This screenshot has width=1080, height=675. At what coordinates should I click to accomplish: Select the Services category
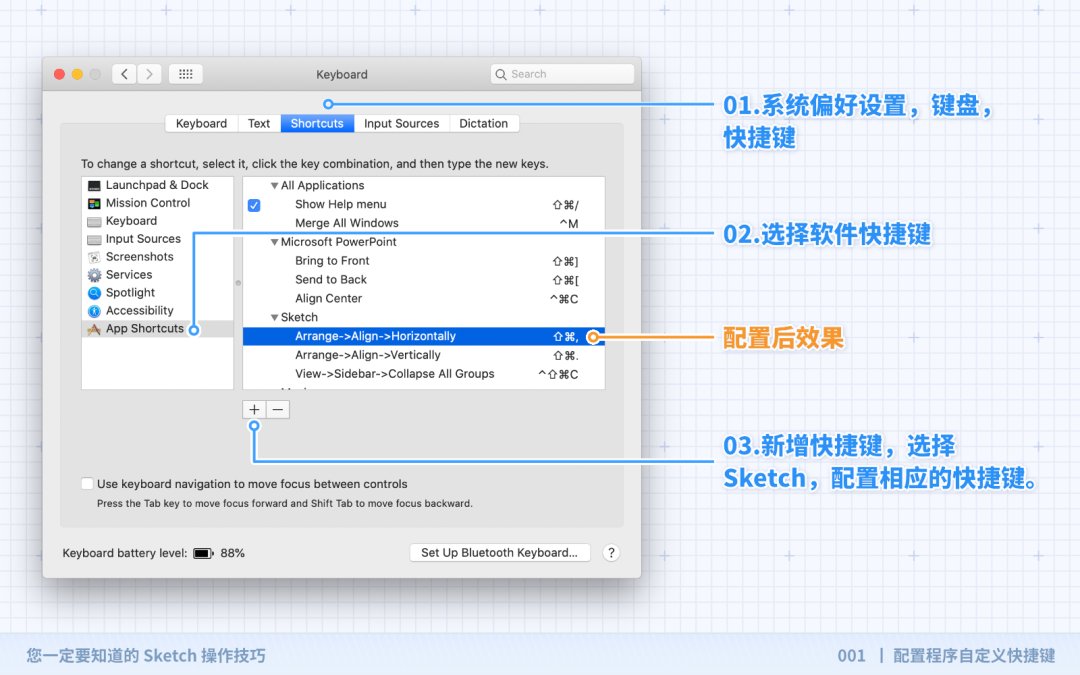(x=158, y=275)
